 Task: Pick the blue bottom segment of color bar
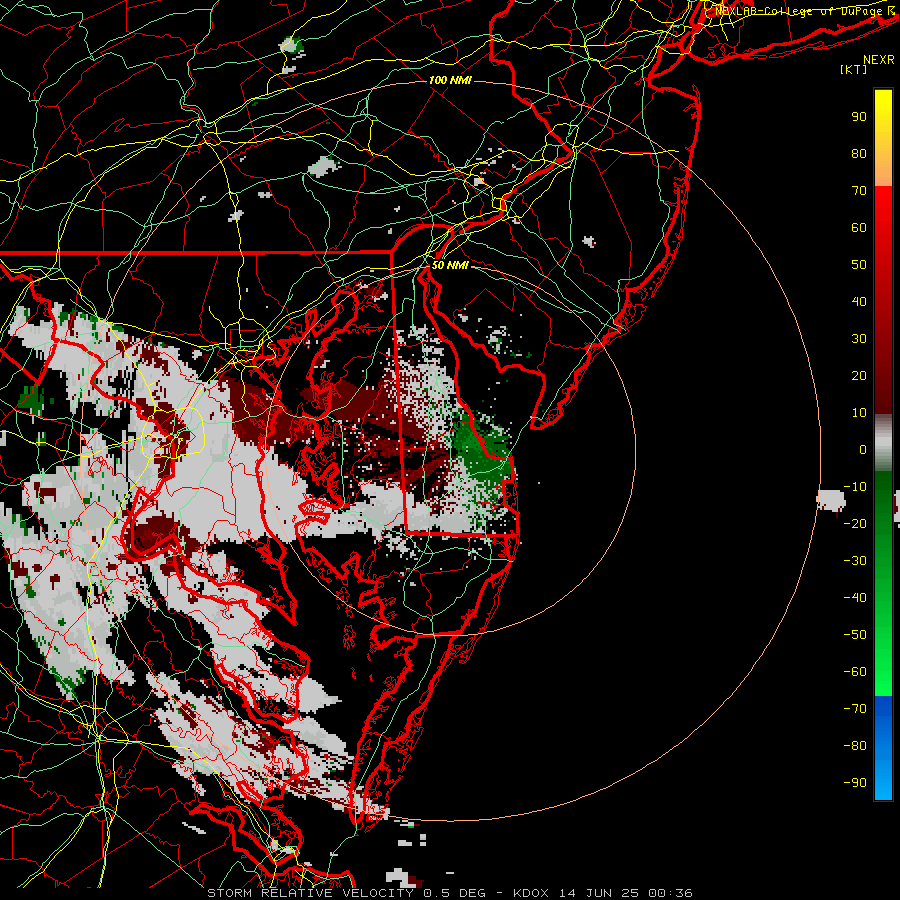[x=883, y=747]
